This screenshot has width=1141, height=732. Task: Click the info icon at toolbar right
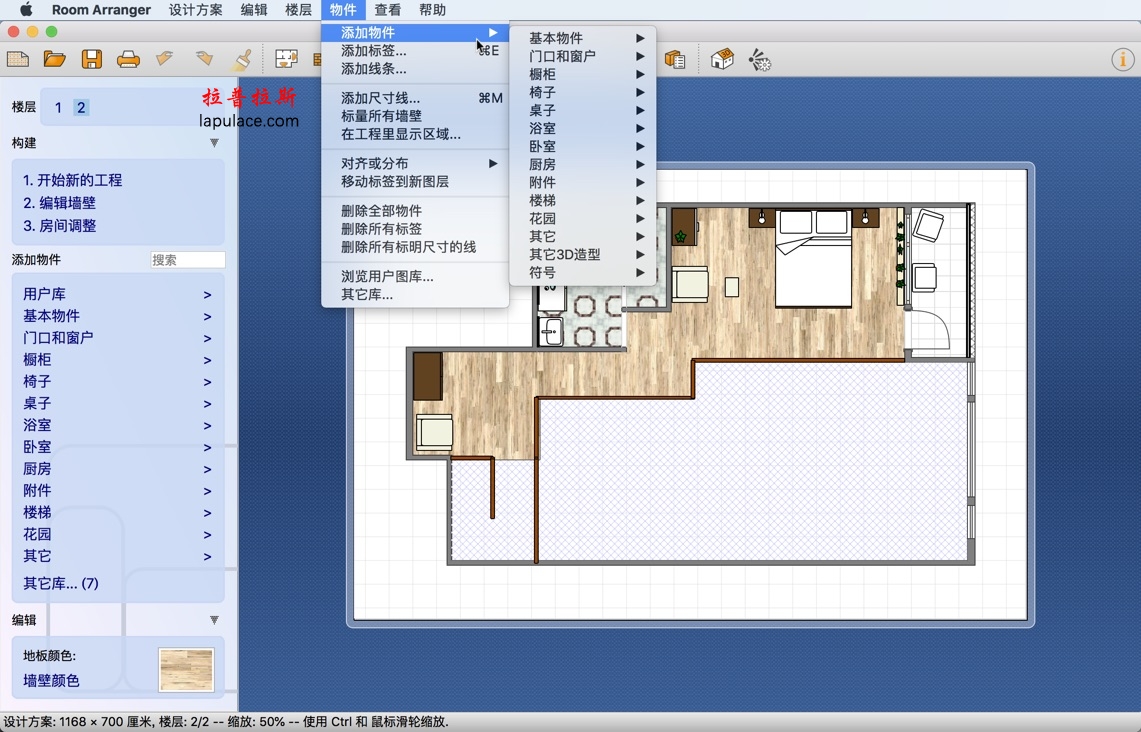click(x=1122, y=60)
